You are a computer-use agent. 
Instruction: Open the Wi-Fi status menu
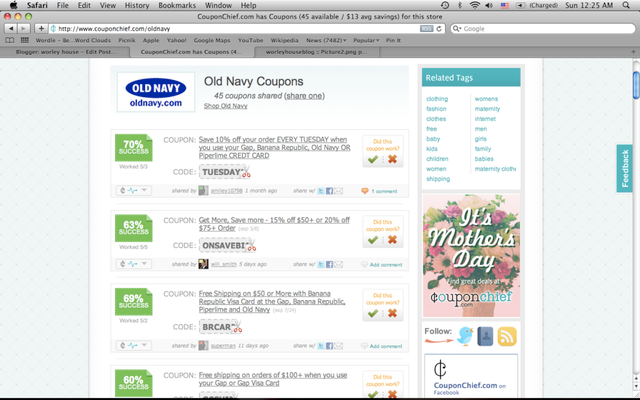474,5
